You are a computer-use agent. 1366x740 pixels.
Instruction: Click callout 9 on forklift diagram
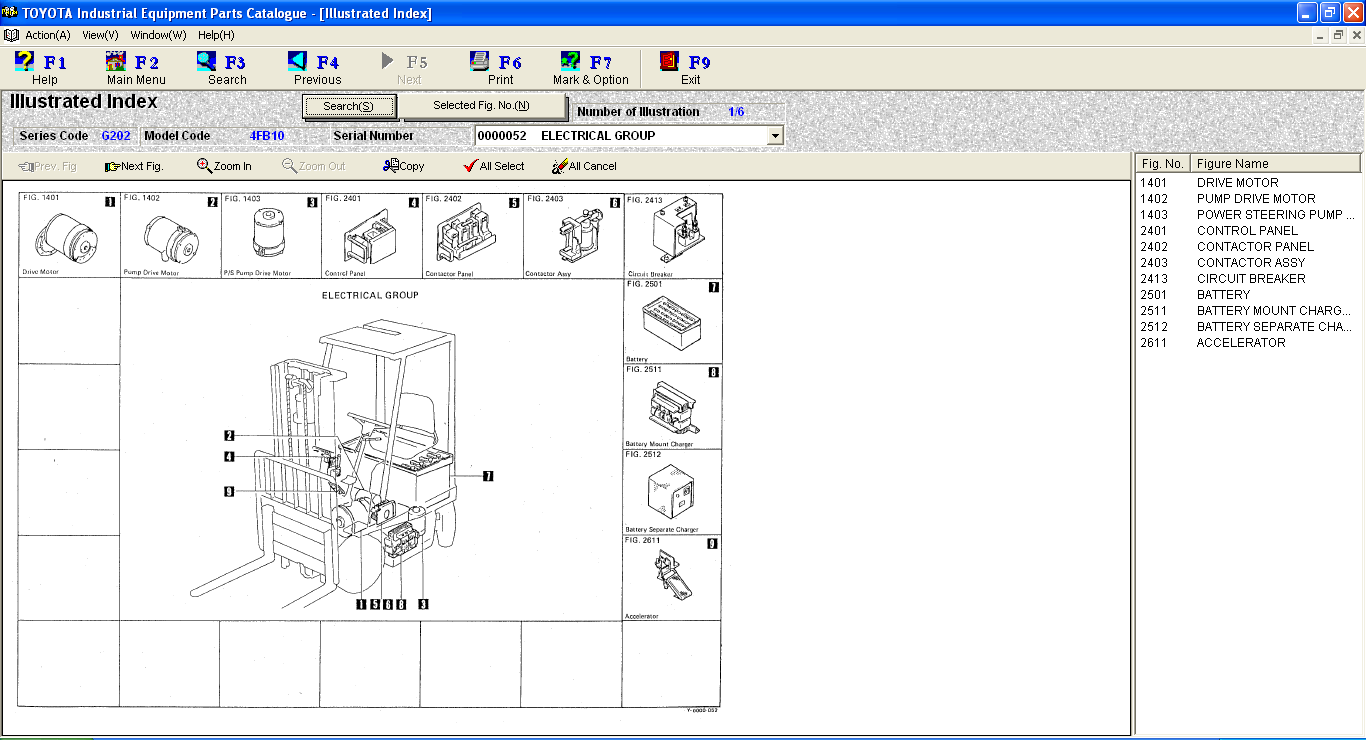pyautogui.click(x=229, y=491)
